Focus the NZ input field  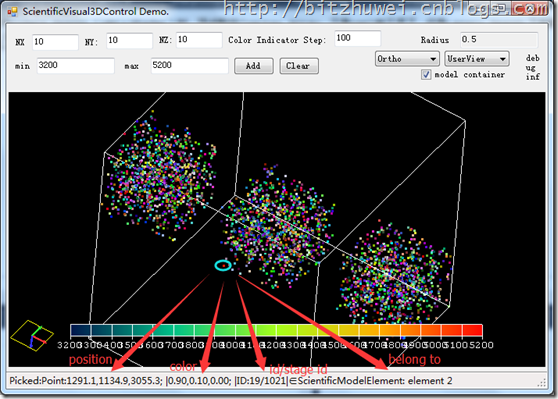point(199,40)
